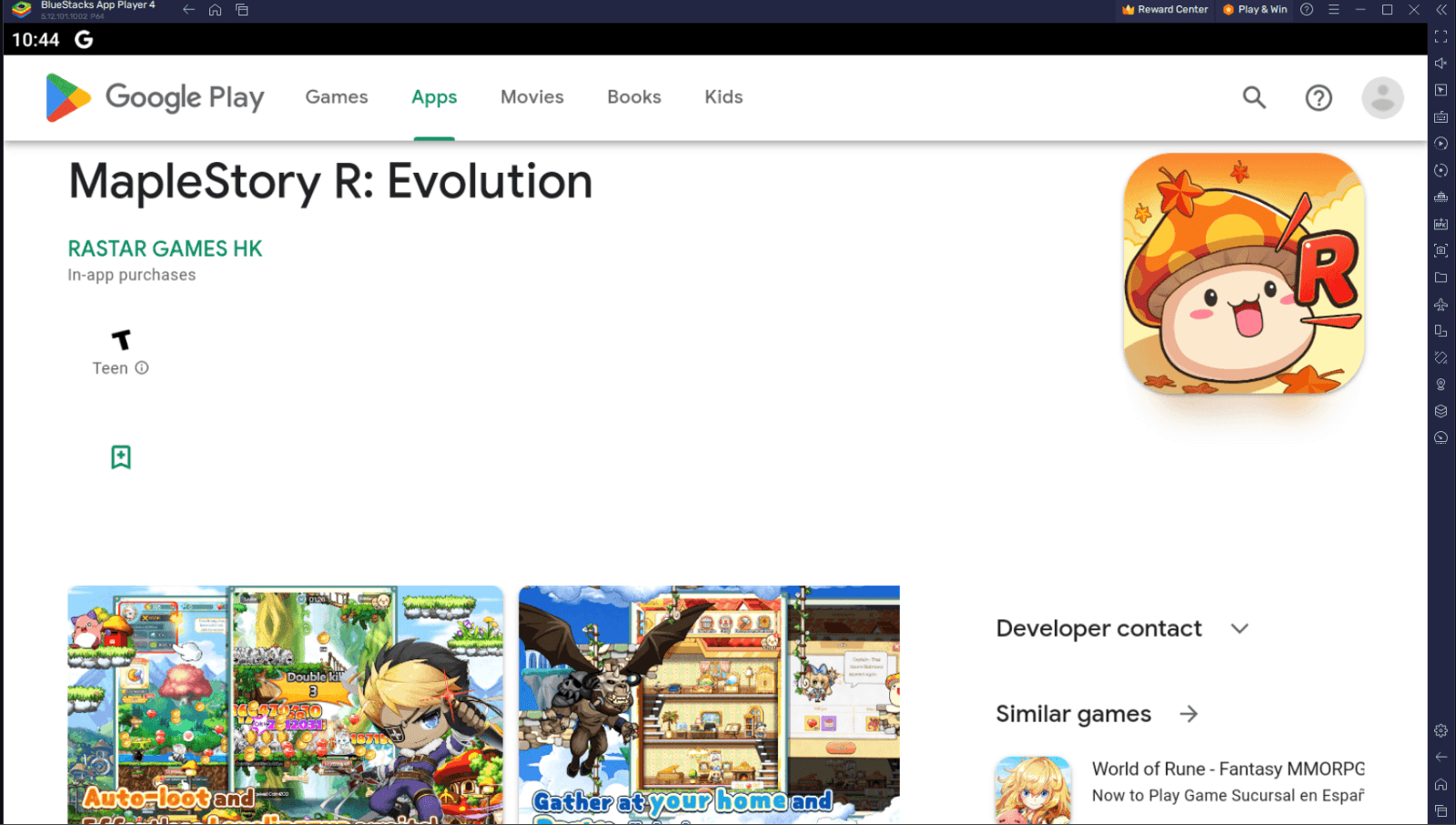Select the Apps tab
The width and height of the screenshot is (1456, 825).
click(x=434, y=97)
